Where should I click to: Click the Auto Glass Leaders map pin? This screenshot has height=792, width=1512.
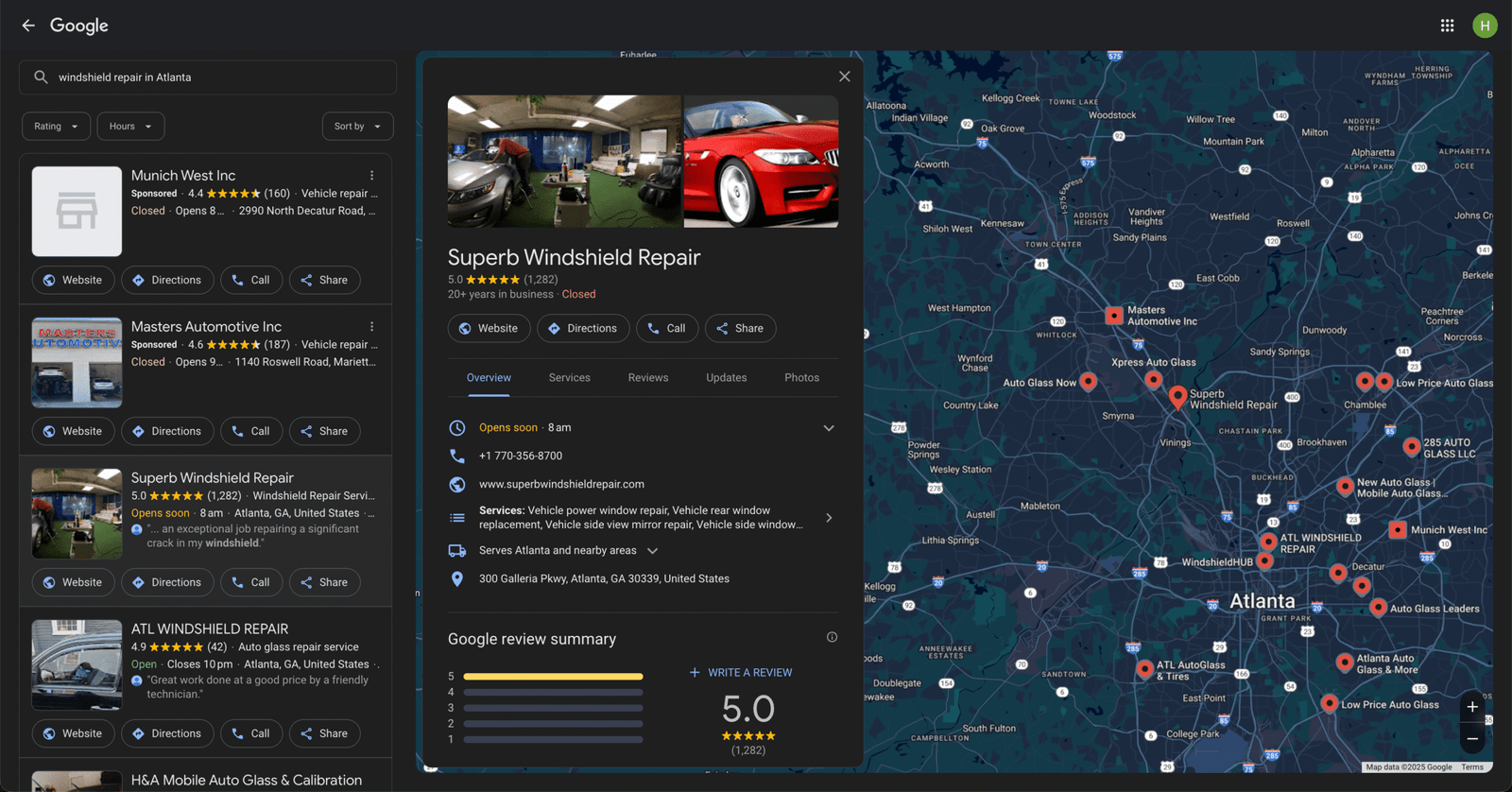coord(1378,608)
